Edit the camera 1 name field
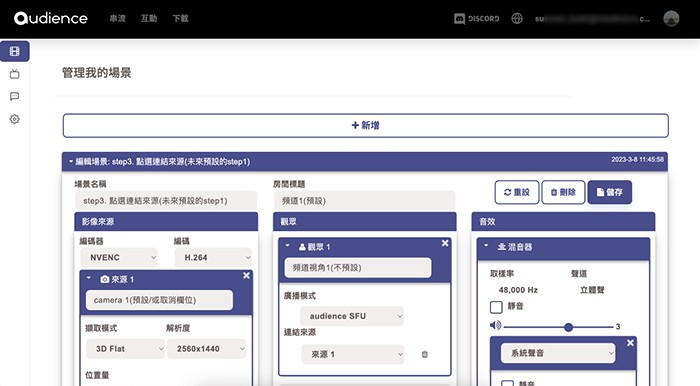The width and height of the screenshot is (700, 386). tap(159, 300)
